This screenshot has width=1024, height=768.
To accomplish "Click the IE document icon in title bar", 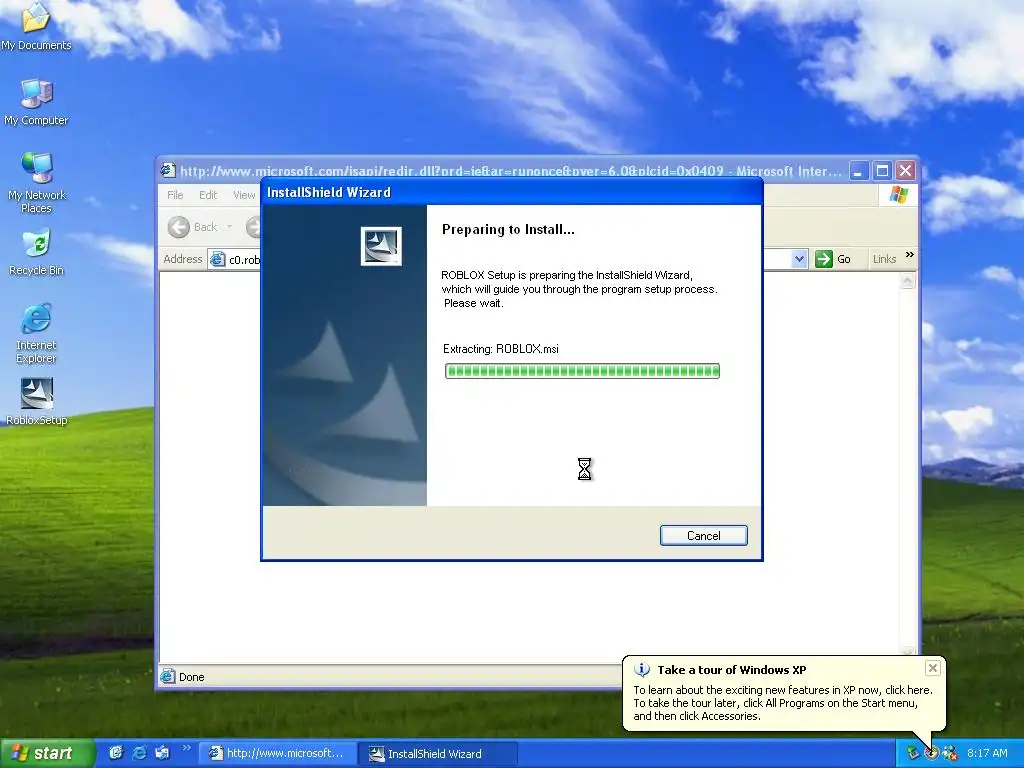I will pyautogui.click(x=168, y=170).
